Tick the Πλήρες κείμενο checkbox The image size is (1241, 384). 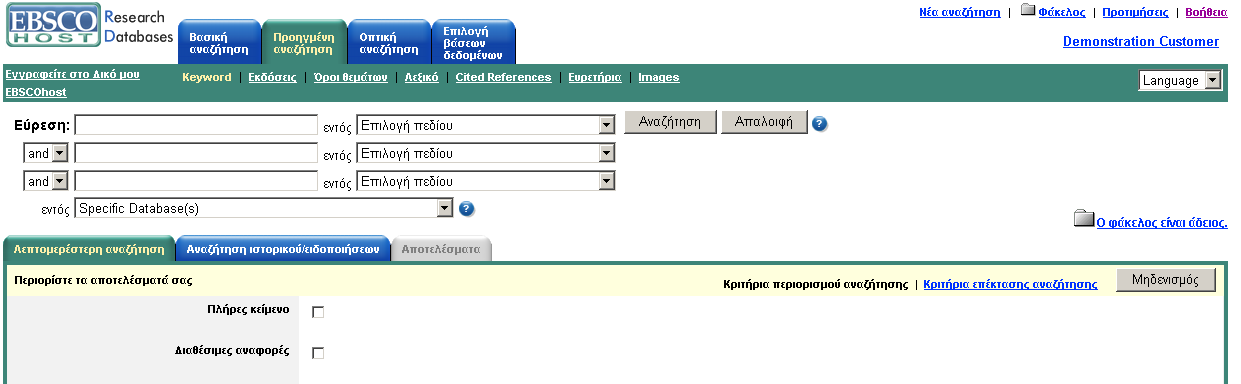tap(318, 312)
